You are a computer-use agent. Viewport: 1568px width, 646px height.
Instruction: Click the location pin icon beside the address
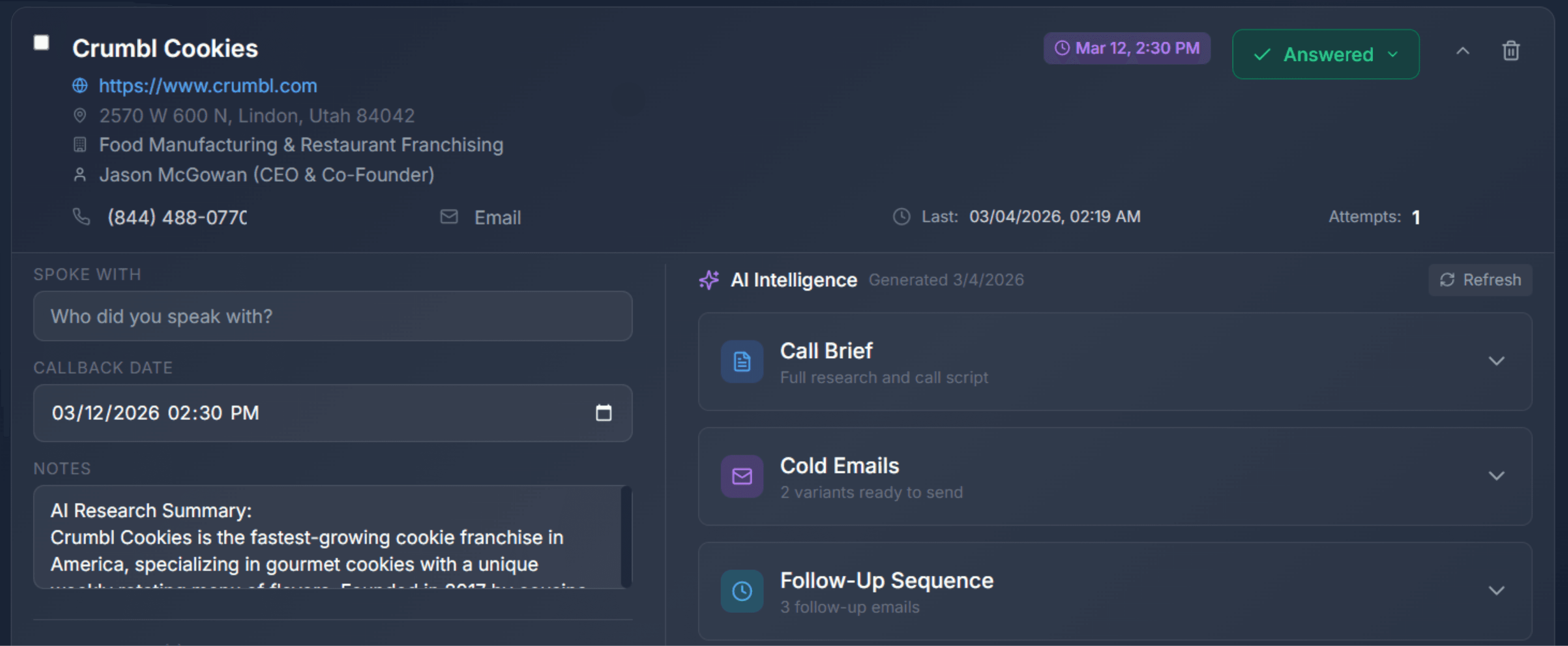pos(80,115)
